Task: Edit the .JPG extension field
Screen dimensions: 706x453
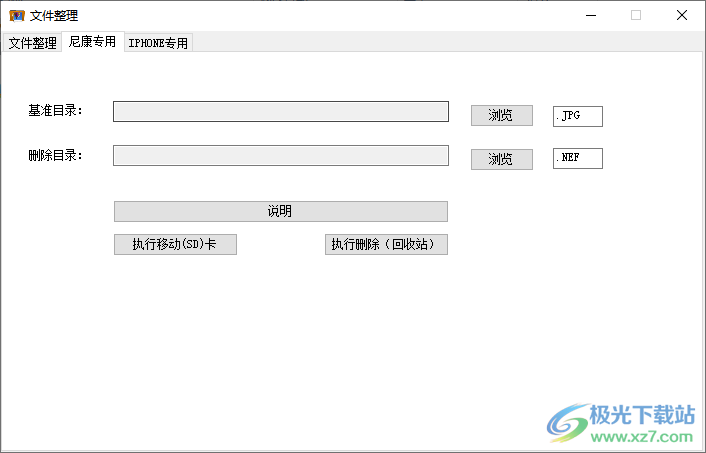Action: (578, 116)
